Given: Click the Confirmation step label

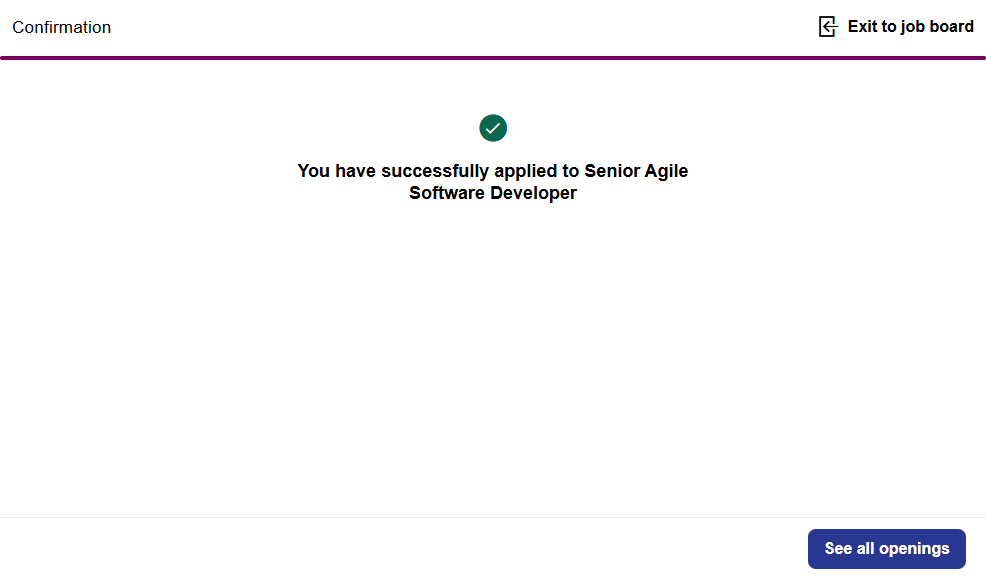Looking at the screenshot, I should pos(62,28).
